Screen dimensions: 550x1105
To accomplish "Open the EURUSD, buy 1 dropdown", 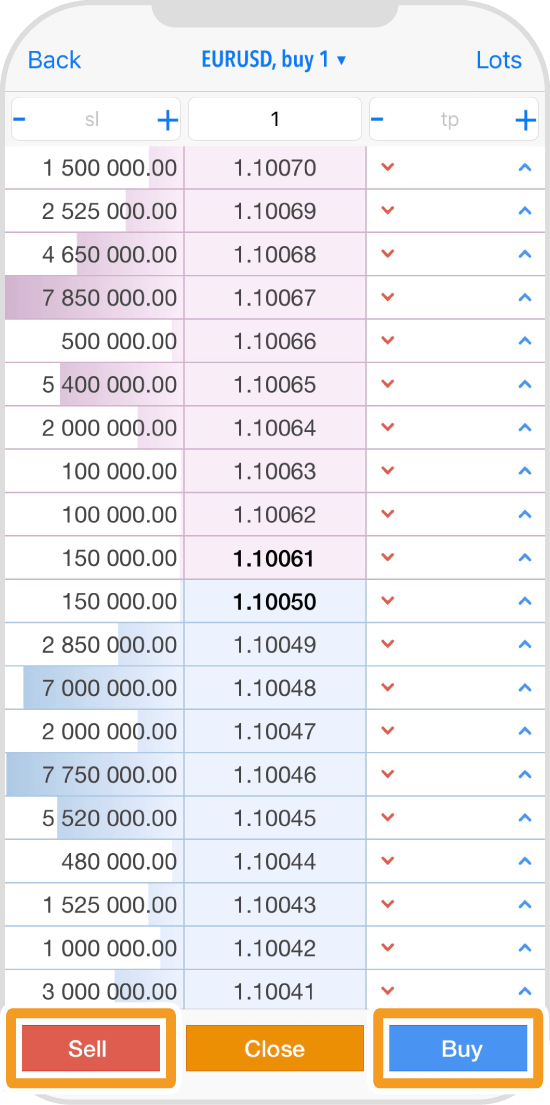I will 274,60.
